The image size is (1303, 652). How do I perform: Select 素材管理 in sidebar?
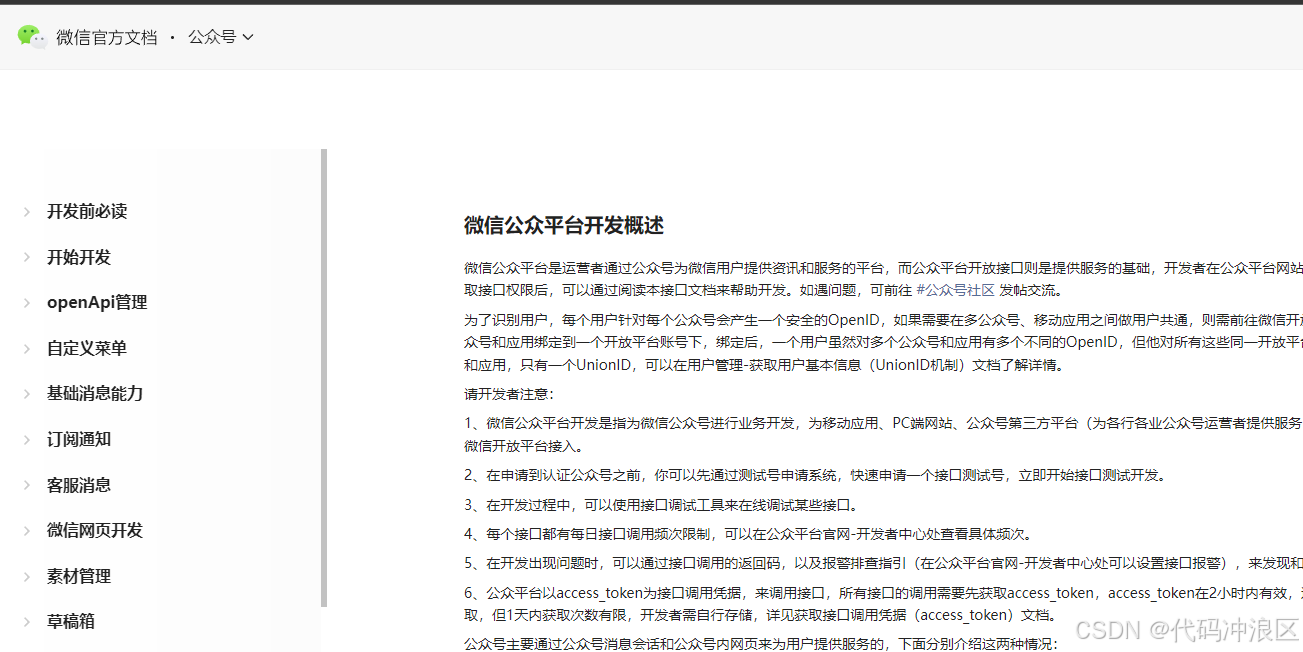pos(79,576)
